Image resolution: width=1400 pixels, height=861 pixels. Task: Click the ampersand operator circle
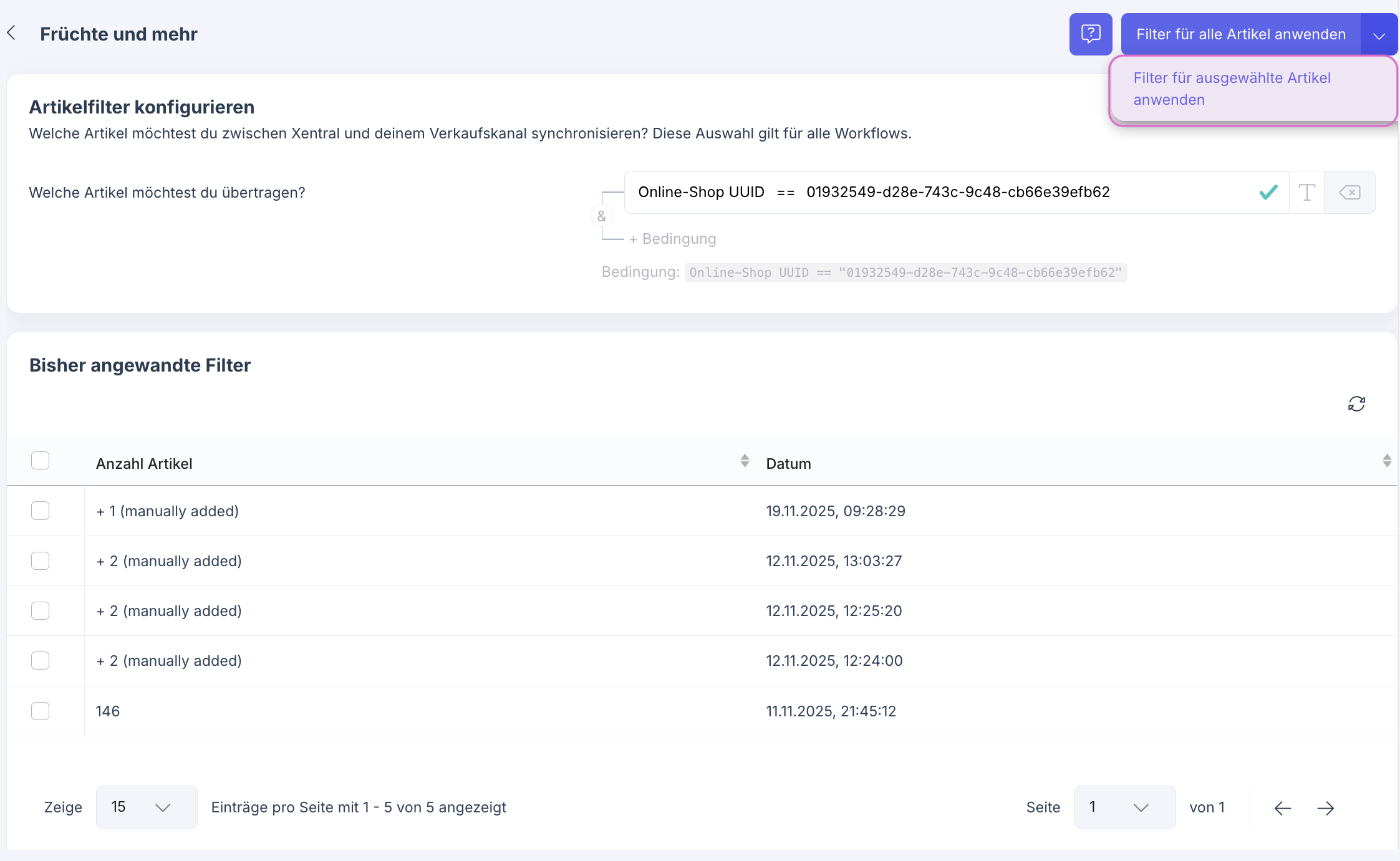pos(601,216)
